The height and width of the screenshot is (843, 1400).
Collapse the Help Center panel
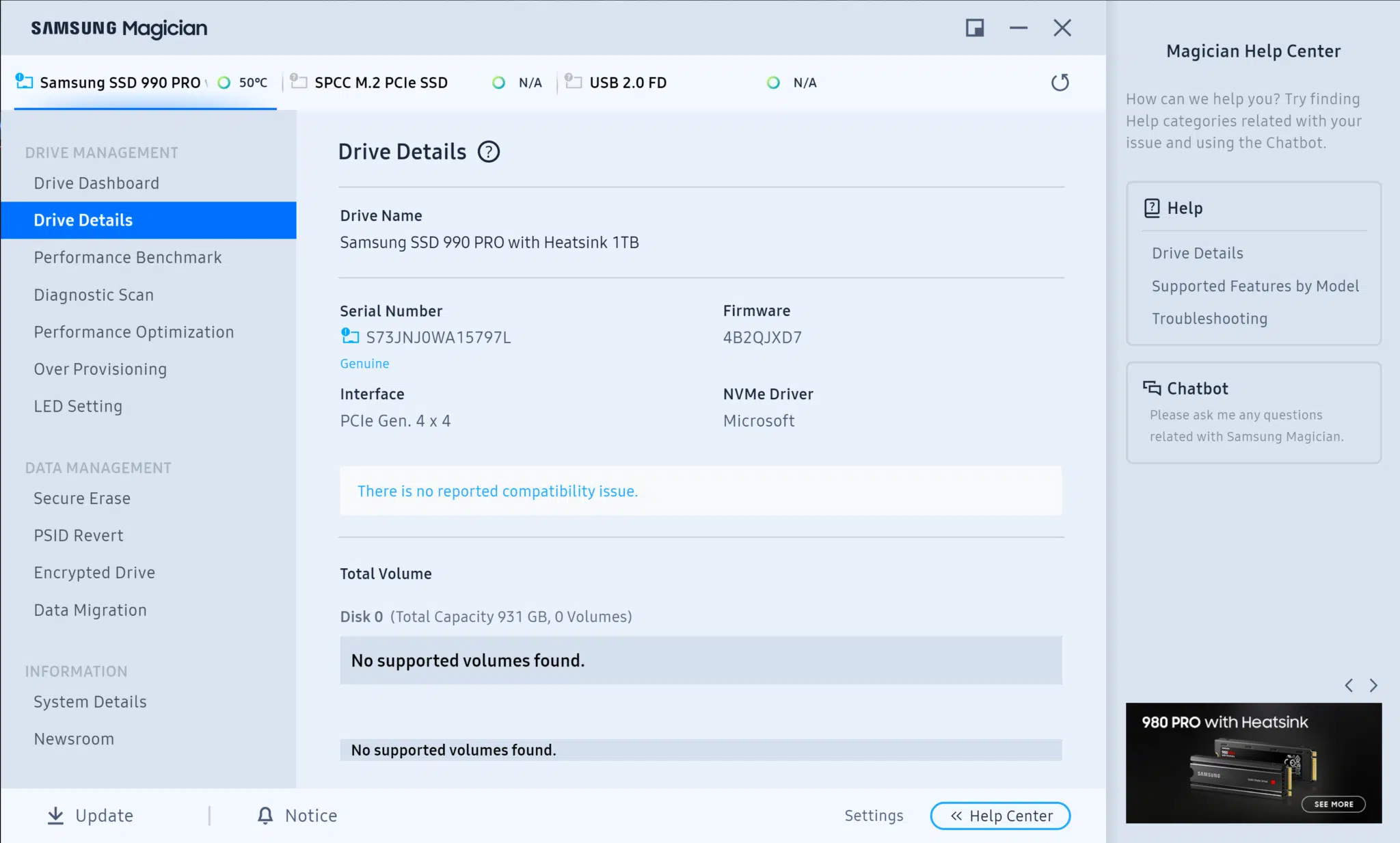1000,816
